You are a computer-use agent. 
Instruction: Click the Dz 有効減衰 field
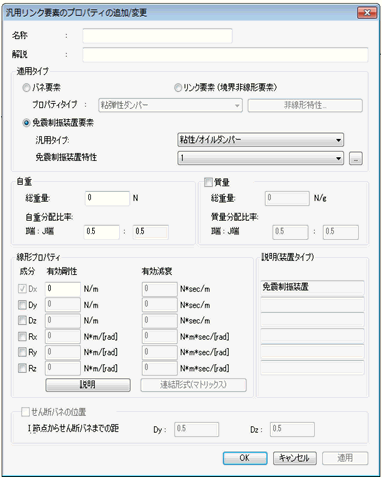click(160, 321)
